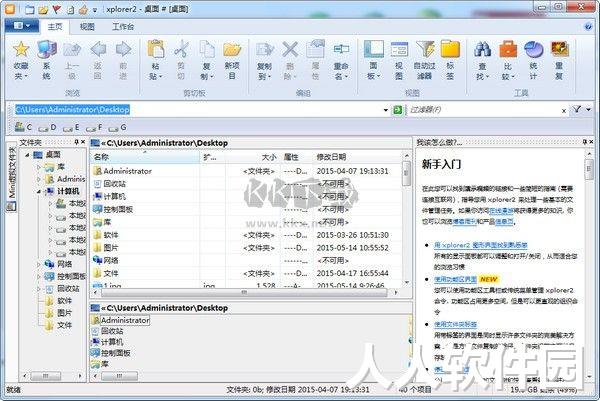Image resolution: width=600 pixels, height=401 pixels.
Task: Click the 重命名 rename icon
Action: (341, 50)
